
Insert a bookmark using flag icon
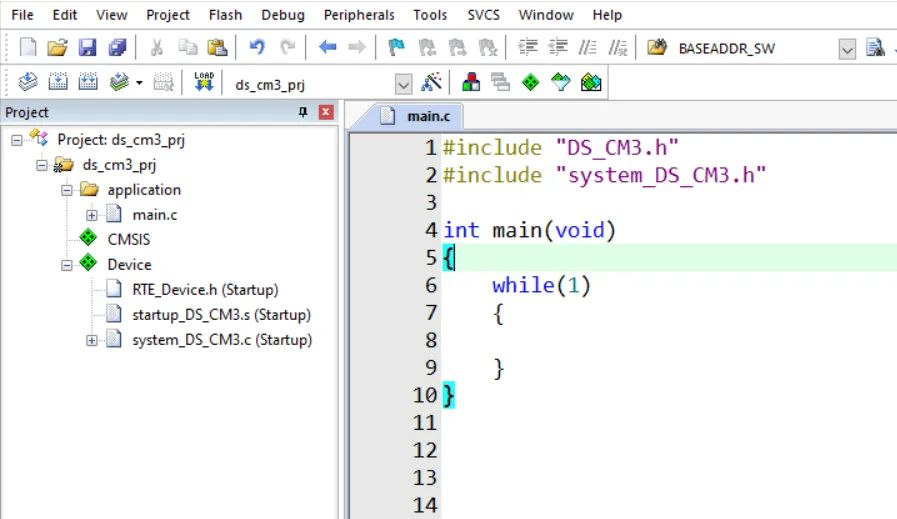click(396, 47)
